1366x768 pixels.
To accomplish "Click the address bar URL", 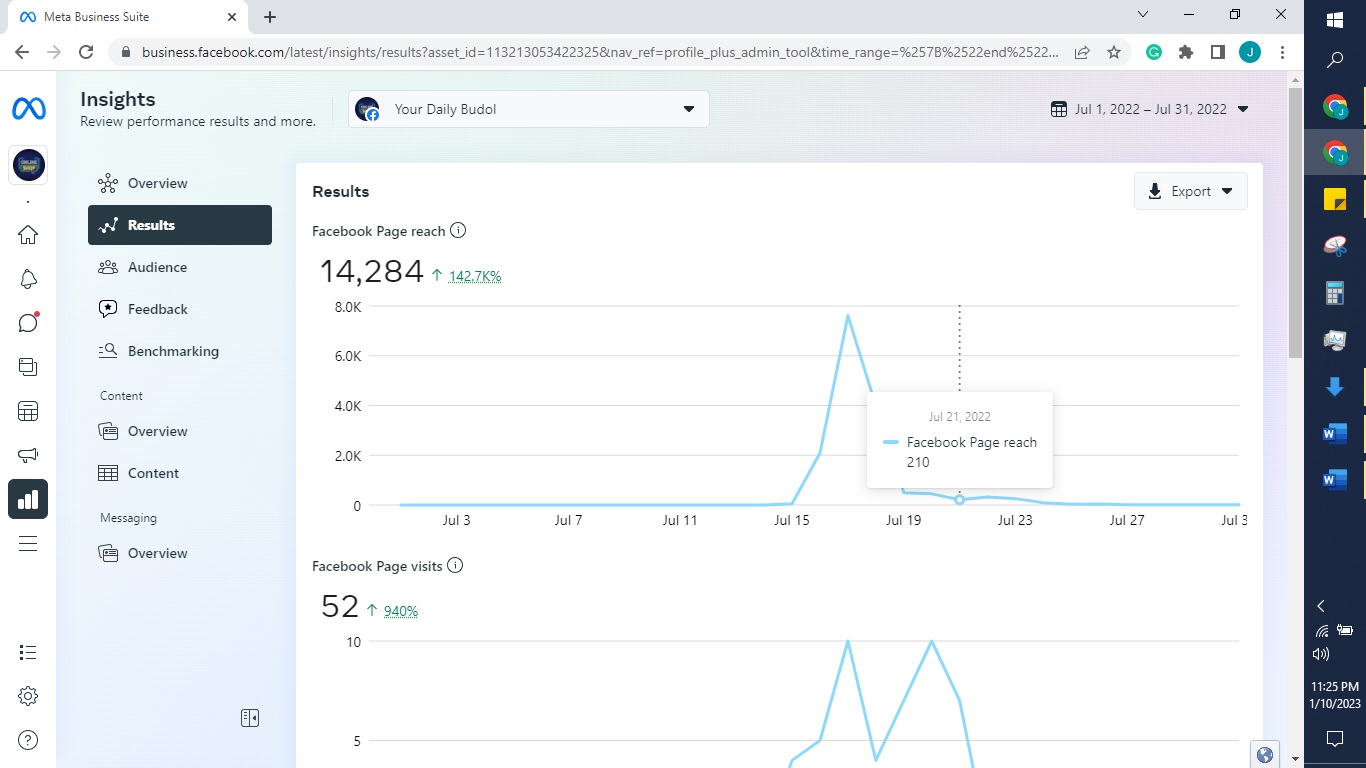I will click(600, 52).
